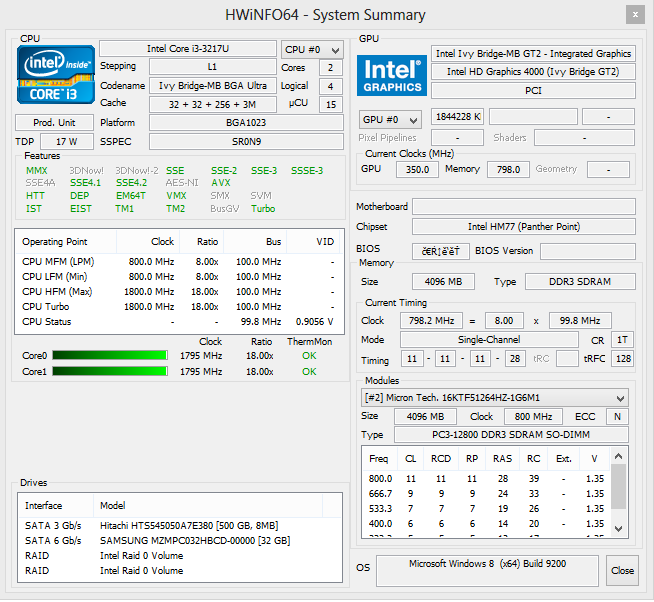
Task: Click the Intel Core i3-3217U name field
Action: tap(188, 49)
